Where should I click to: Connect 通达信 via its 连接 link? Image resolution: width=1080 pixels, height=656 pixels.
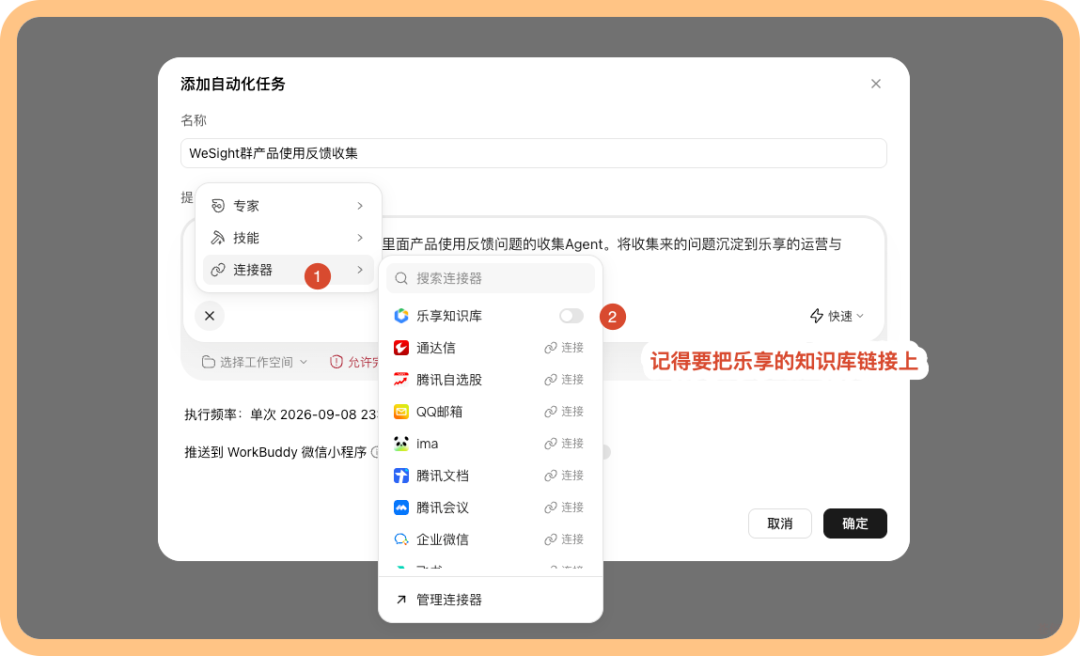pyautogui.click(x=564, y=347)
